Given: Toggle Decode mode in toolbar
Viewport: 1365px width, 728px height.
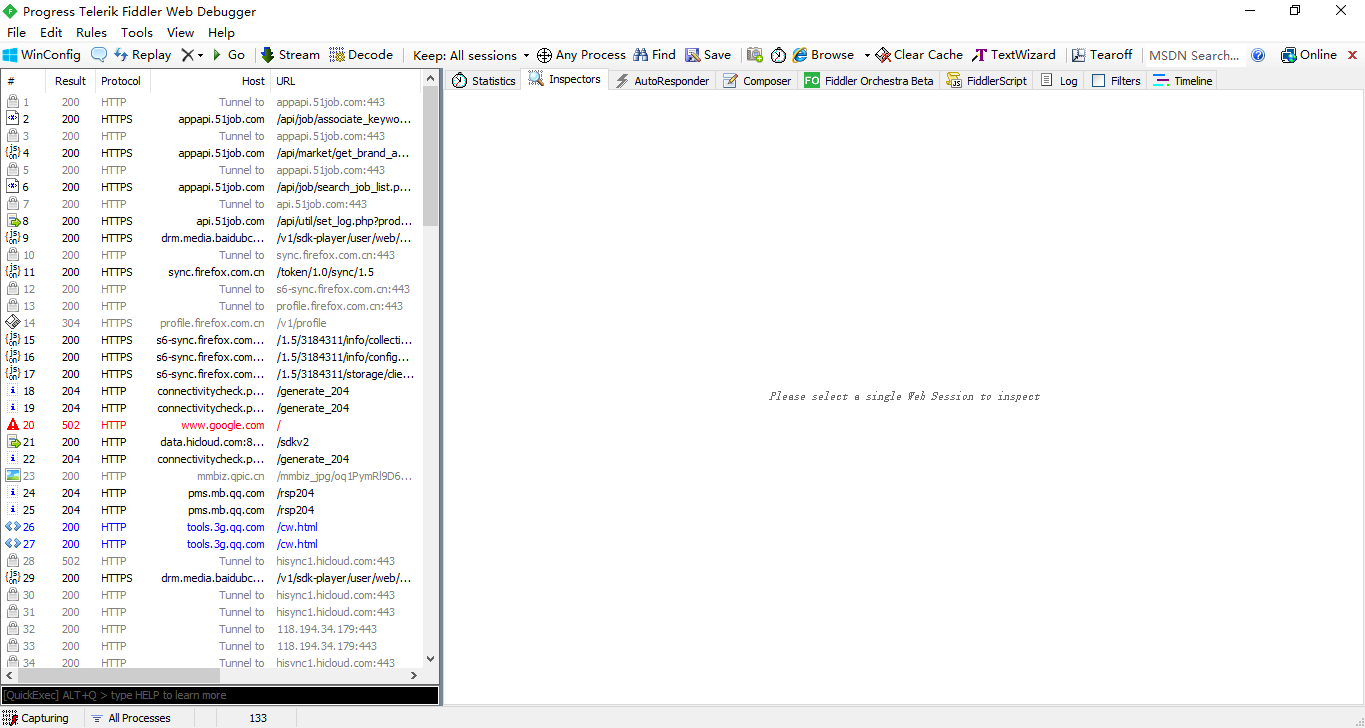Looking at the screenshot, I should click(361, 55).
